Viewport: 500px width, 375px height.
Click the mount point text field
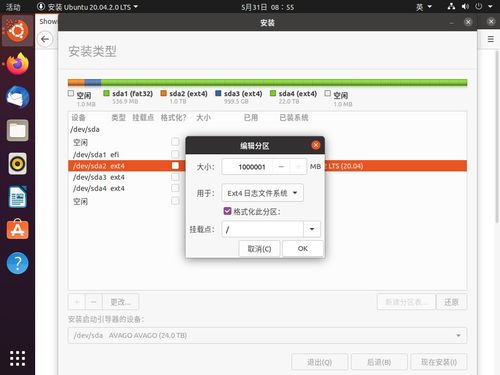[262, 229]
